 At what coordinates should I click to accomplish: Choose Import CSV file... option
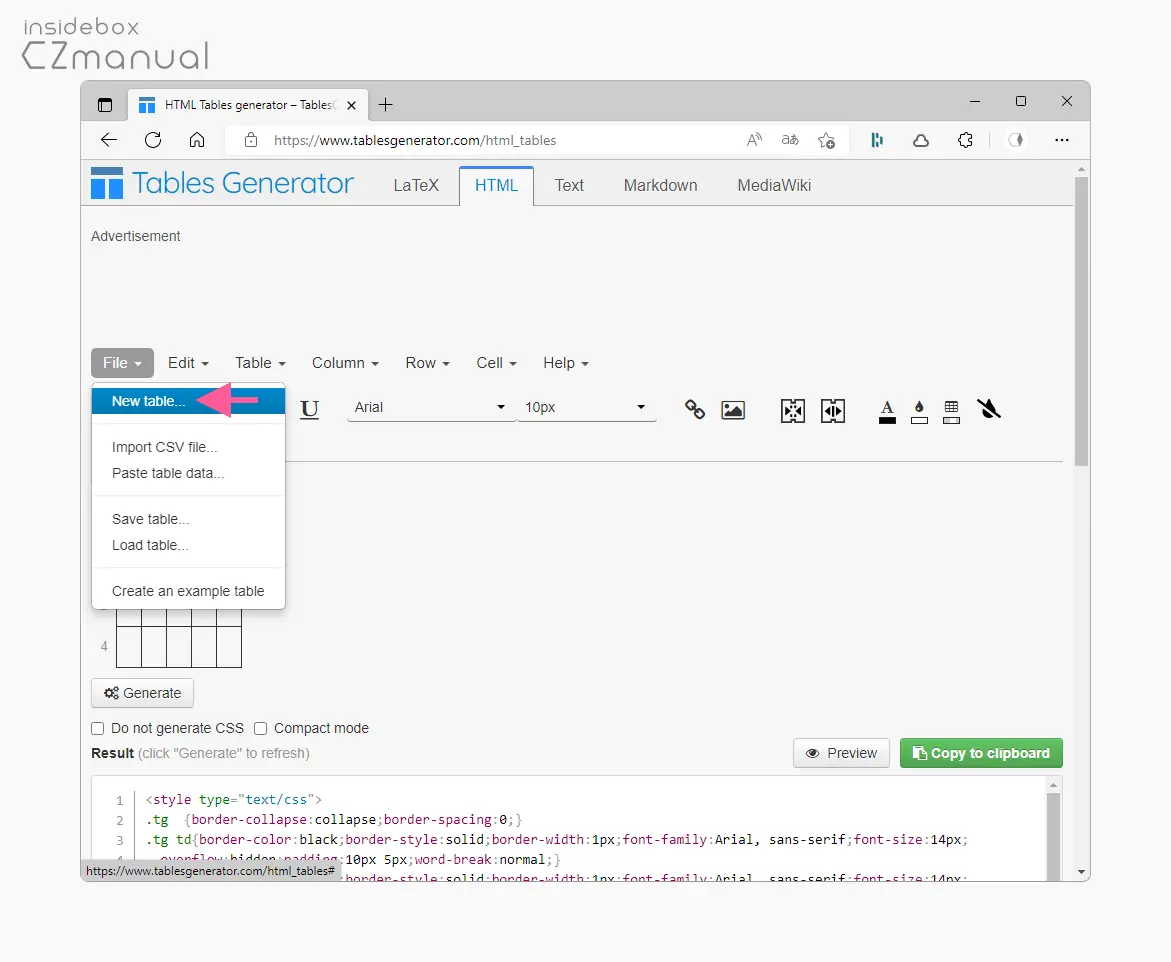pyautogui.click(x=188, y=447)
